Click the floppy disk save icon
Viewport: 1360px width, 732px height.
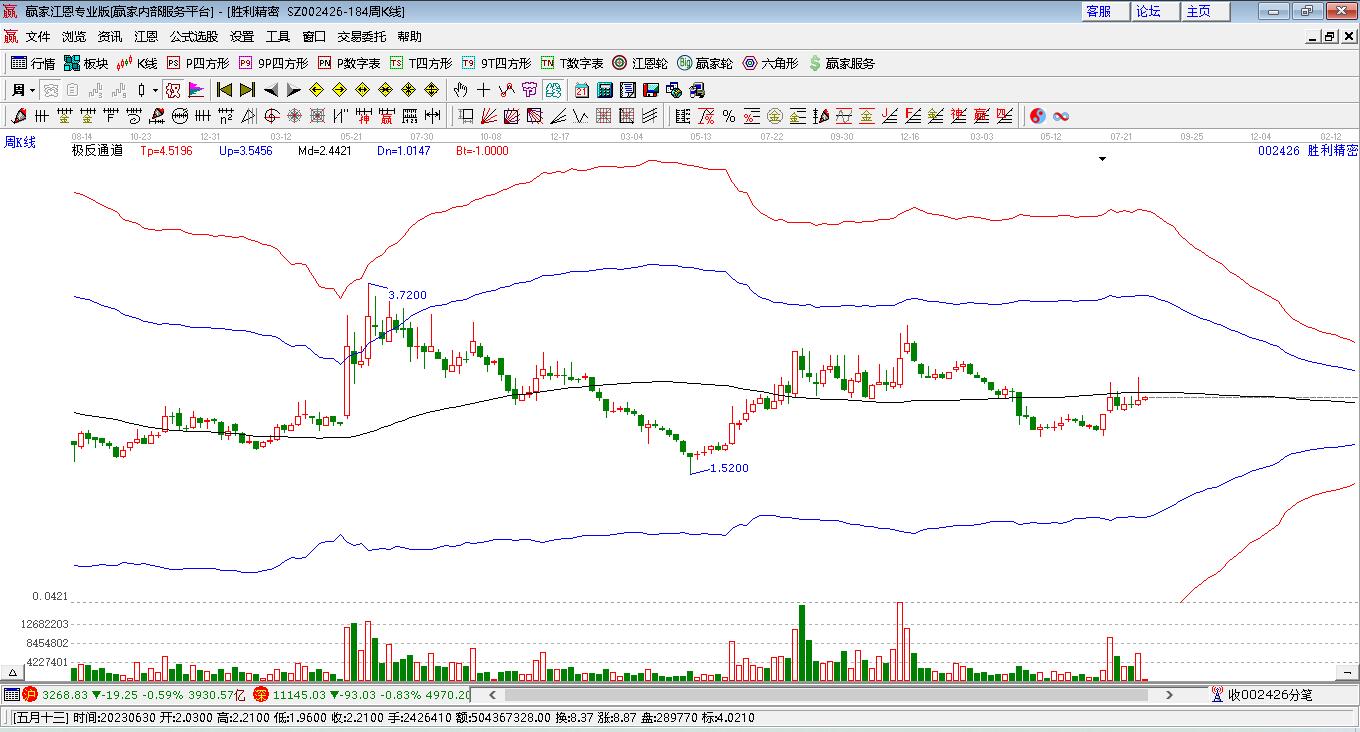(650, 90)
